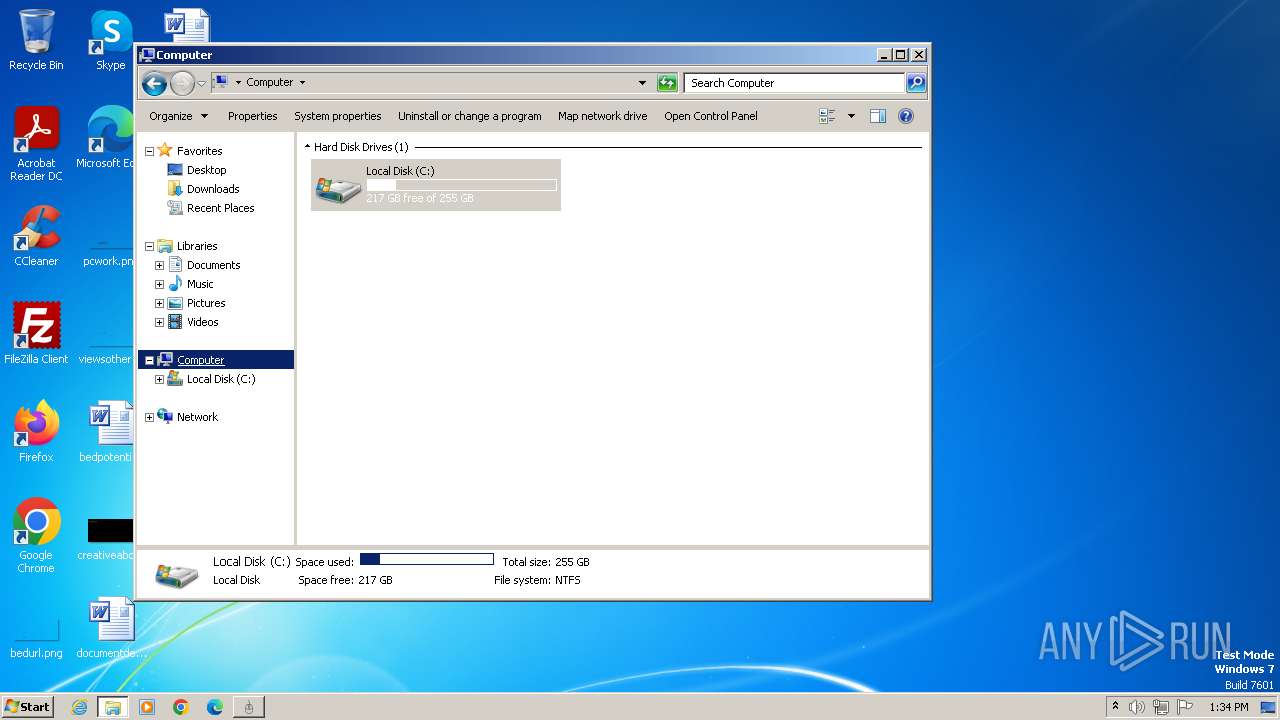The height and width of the screenshot is (720, 1280).
Task: Open System properties
Action: point(338,116)
